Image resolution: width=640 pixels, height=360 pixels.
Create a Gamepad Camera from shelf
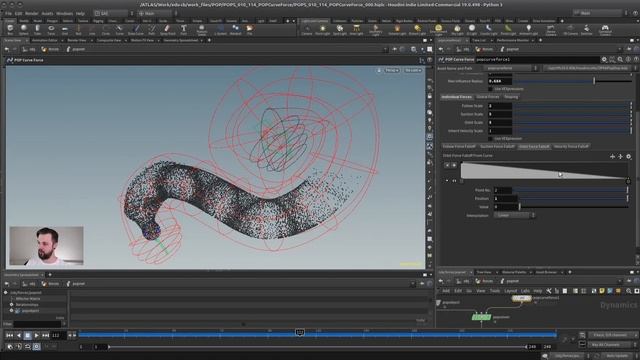tap(605, 29)
